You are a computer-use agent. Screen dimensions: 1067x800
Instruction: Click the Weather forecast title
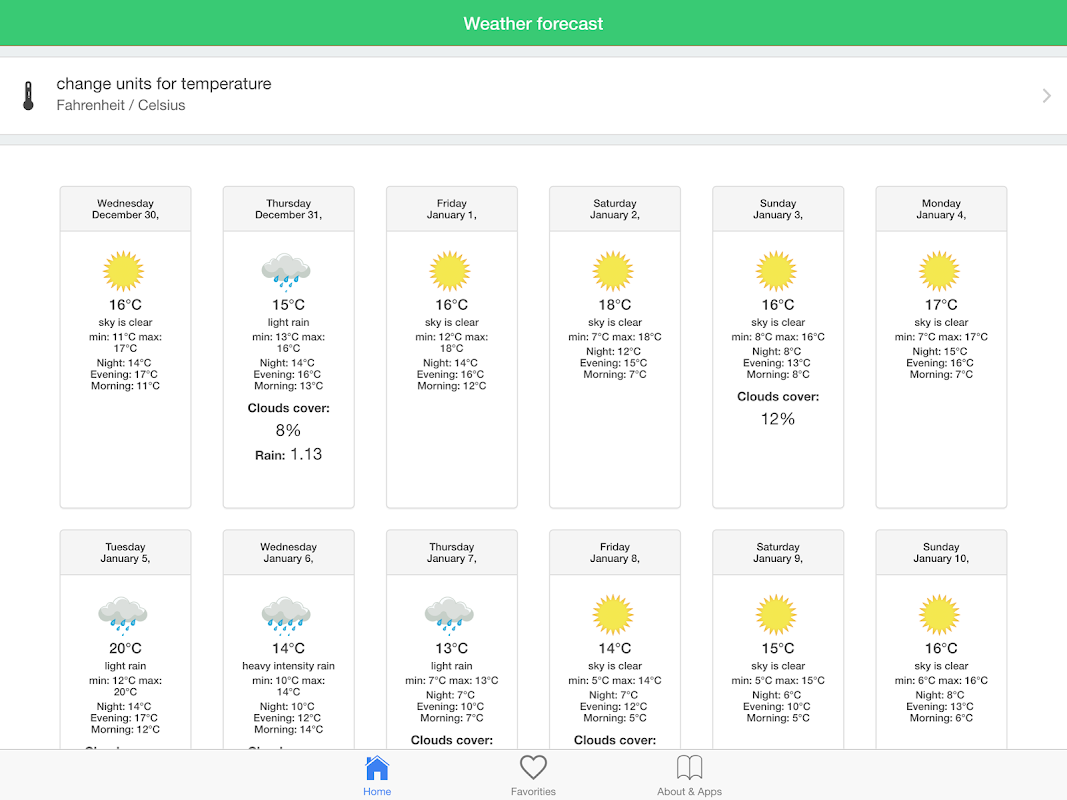coord(534,24)
